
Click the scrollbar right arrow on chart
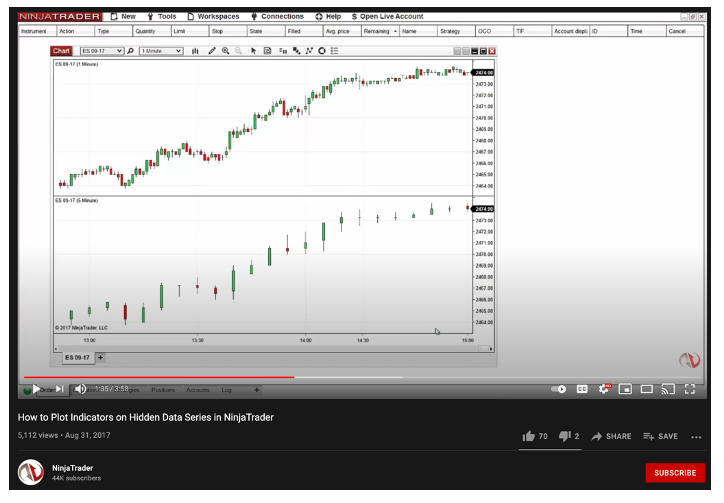click(x=491, y=349)
